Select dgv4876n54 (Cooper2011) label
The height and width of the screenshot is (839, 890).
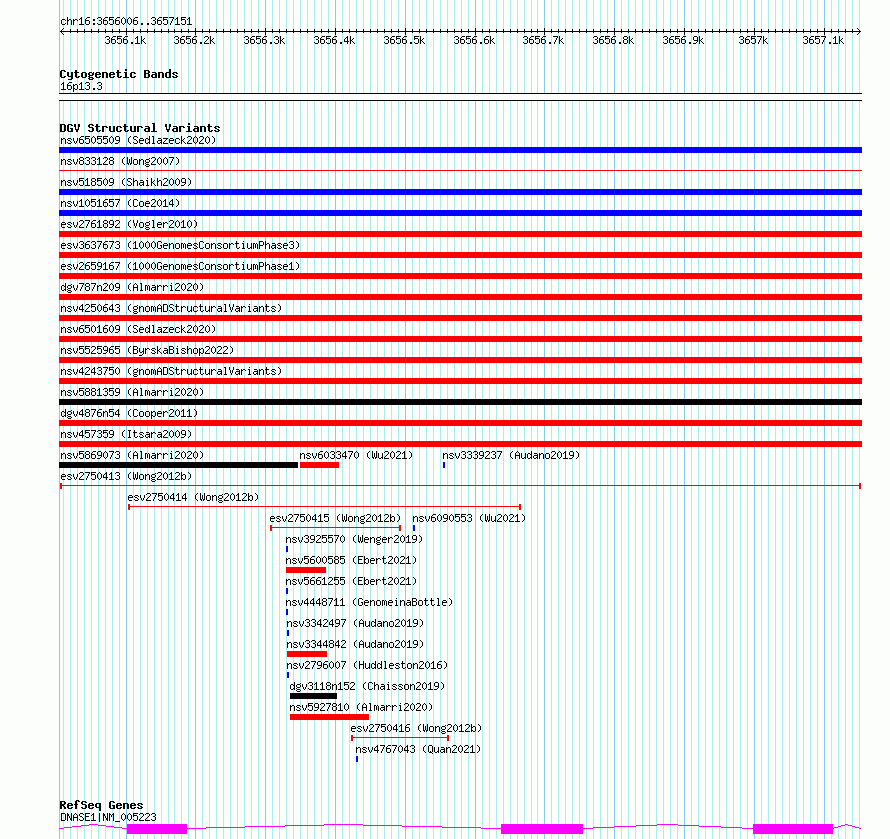pyautogui.click(x=129, y=413)
